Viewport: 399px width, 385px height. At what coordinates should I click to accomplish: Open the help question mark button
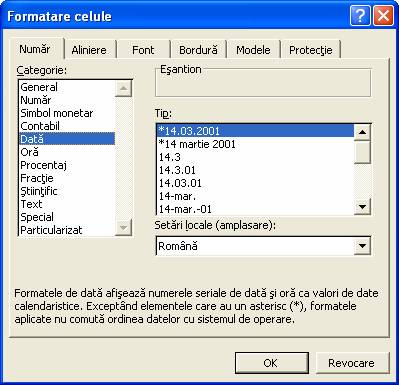coord(360,16)
